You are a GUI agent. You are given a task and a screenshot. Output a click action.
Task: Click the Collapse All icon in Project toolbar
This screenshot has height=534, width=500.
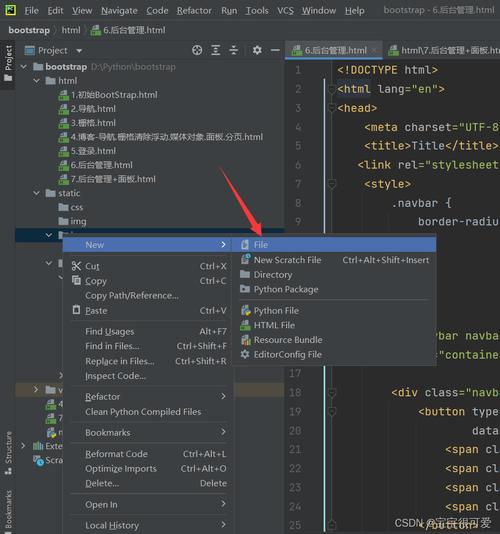pos(234,50)
